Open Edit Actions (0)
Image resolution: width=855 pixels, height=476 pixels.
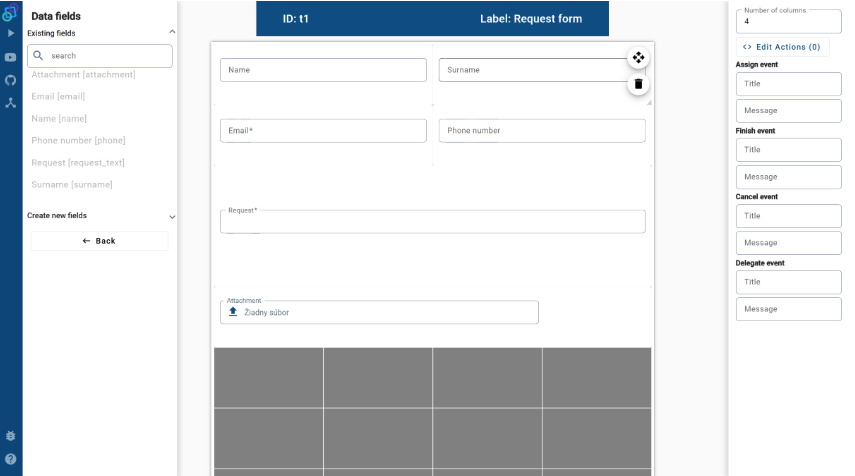pyautogui.click(x=782, y=47)
